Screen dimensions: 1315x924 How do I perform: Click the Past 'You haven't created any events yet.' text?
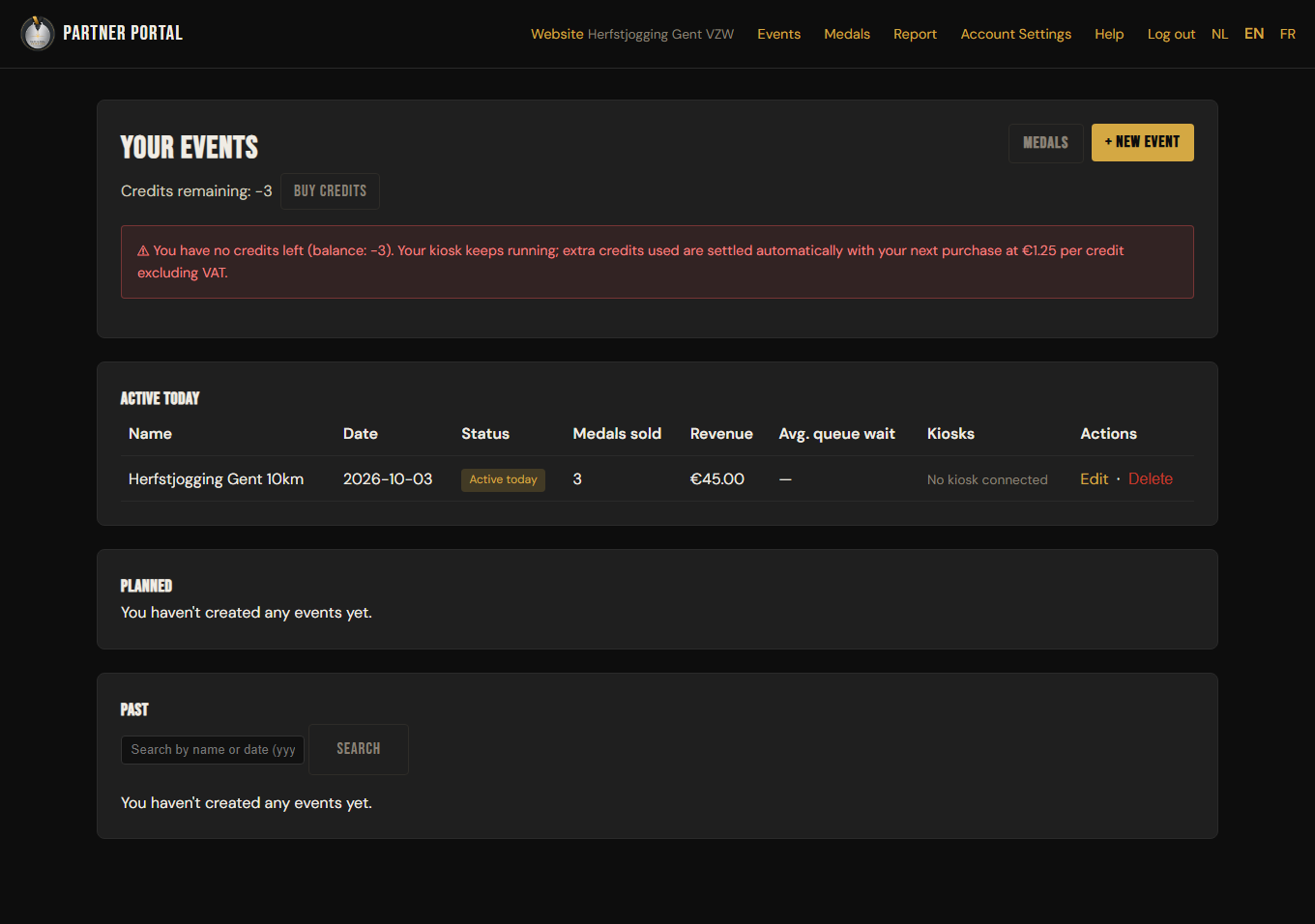247,802
